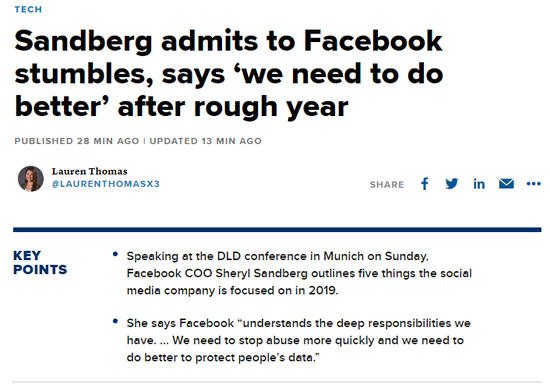Open Lauren Thomas author profile photo
The image size is (550, 391).
coord(31,179)
